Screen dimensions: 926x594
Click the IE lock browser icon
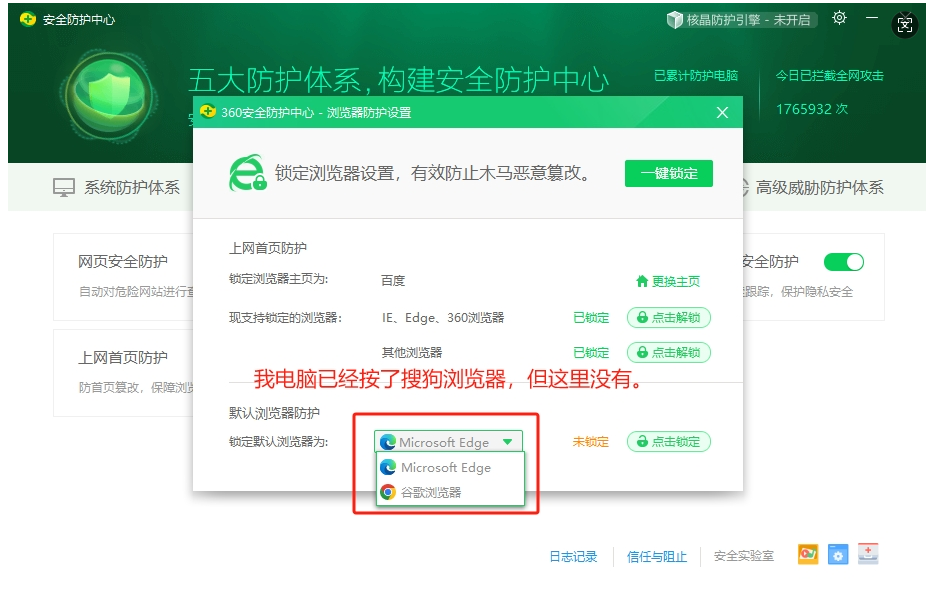(247, 173)
